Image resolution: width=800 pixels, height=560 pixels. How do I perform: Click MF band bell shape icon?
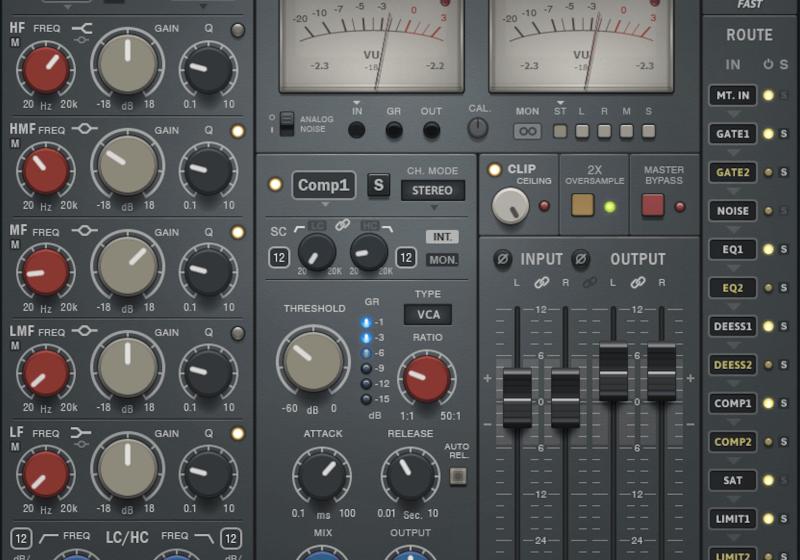pyautogui.click(x=84, y=231)
